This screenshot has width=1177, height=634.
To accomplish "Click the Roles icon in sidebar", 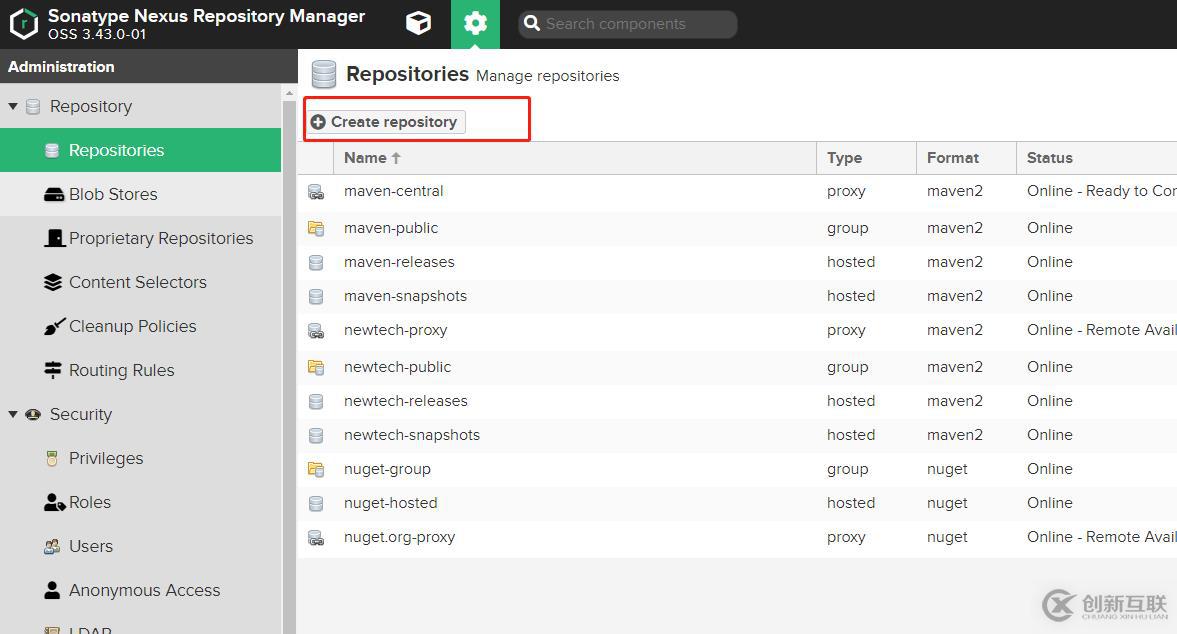I will (54, 503).
